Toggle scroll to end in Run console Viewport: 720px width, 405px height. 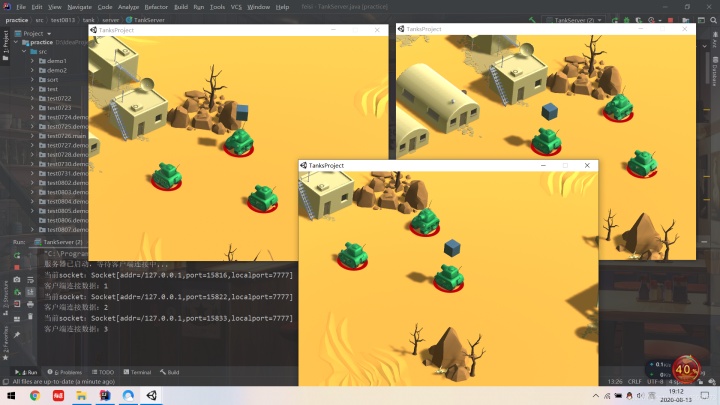(30, 292)
